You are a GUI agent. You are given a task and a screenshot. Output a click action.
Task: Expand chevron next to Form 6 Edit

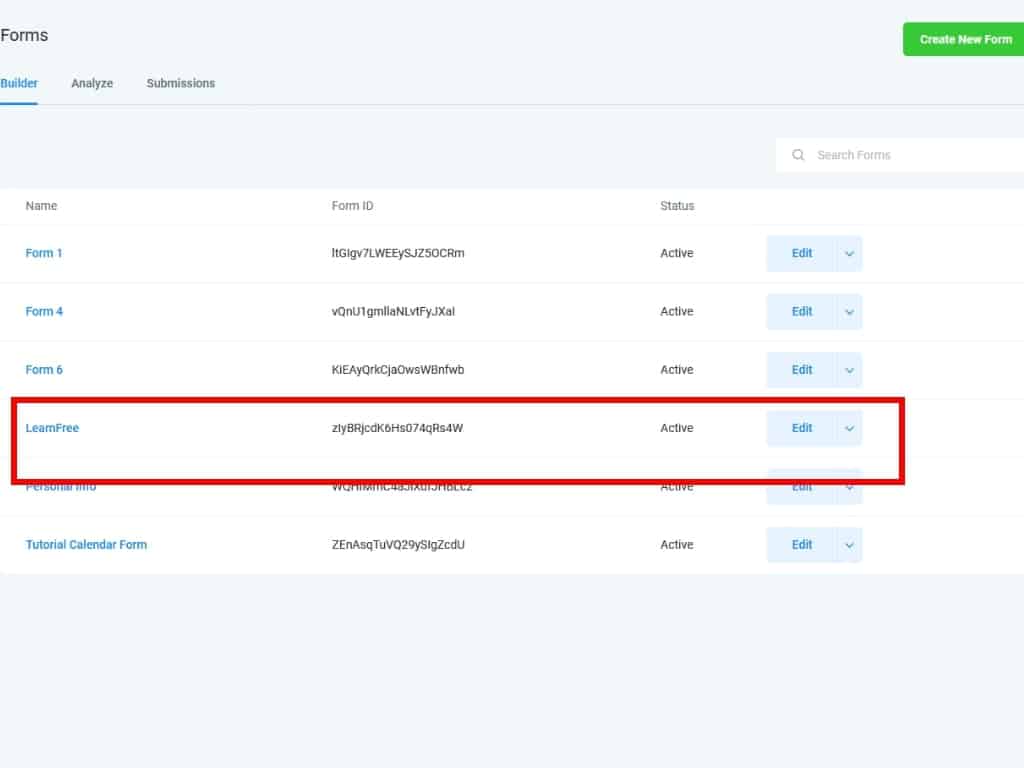[849, 370]
